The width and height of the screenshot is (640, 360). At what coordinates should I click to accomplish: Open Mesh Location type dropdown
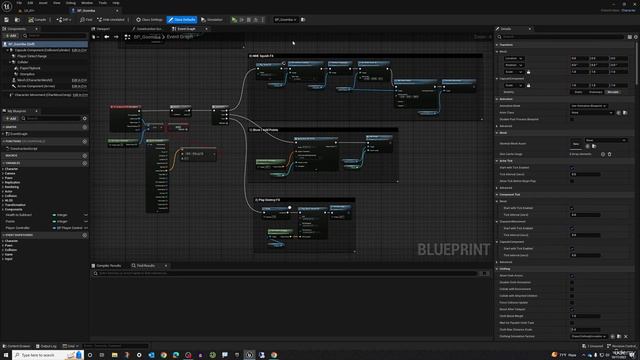coord(514,58)
